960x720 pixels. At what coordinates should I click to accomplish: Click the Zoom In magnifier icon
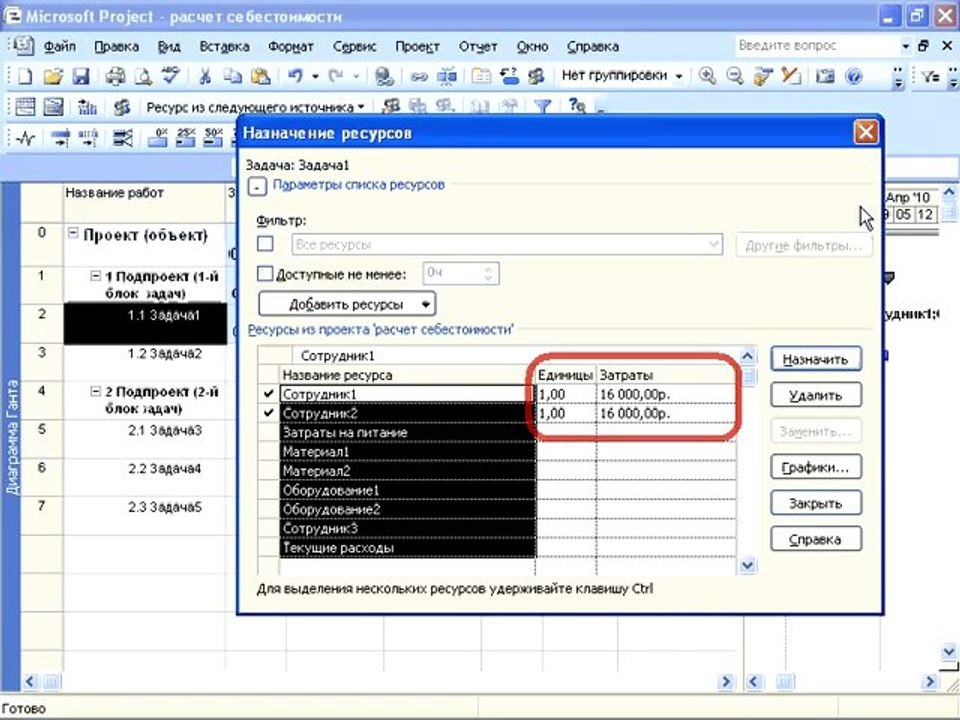[707, 76]
